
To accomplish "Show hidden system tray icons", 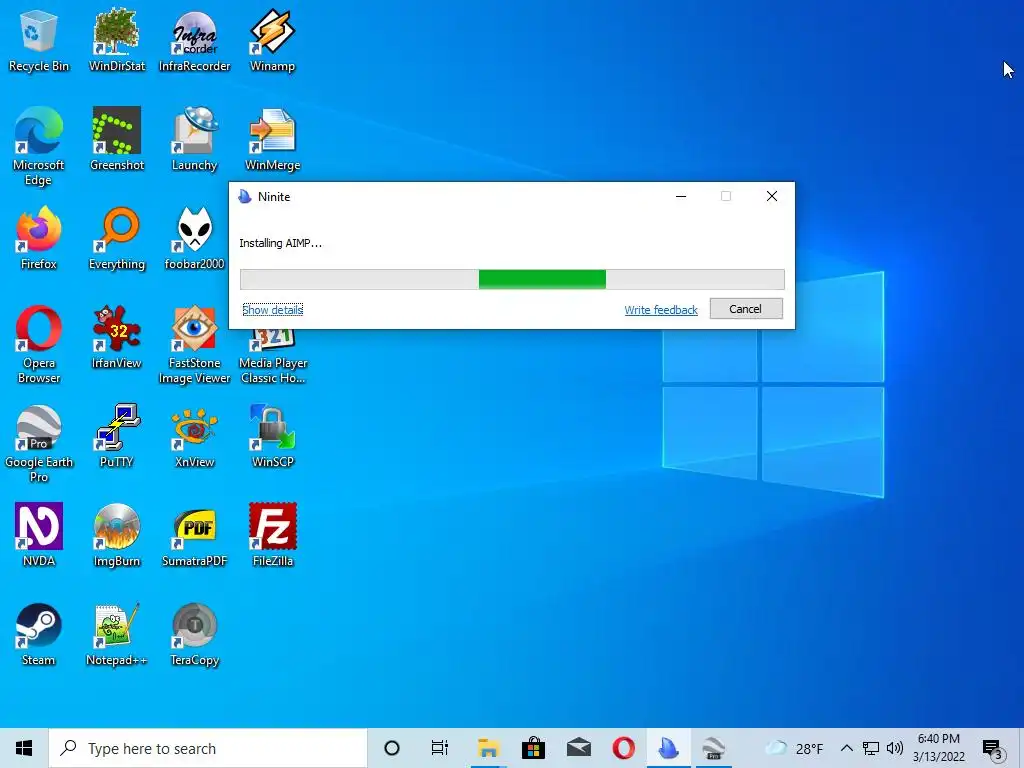I will pyautogui.click(x=846, y=748).
